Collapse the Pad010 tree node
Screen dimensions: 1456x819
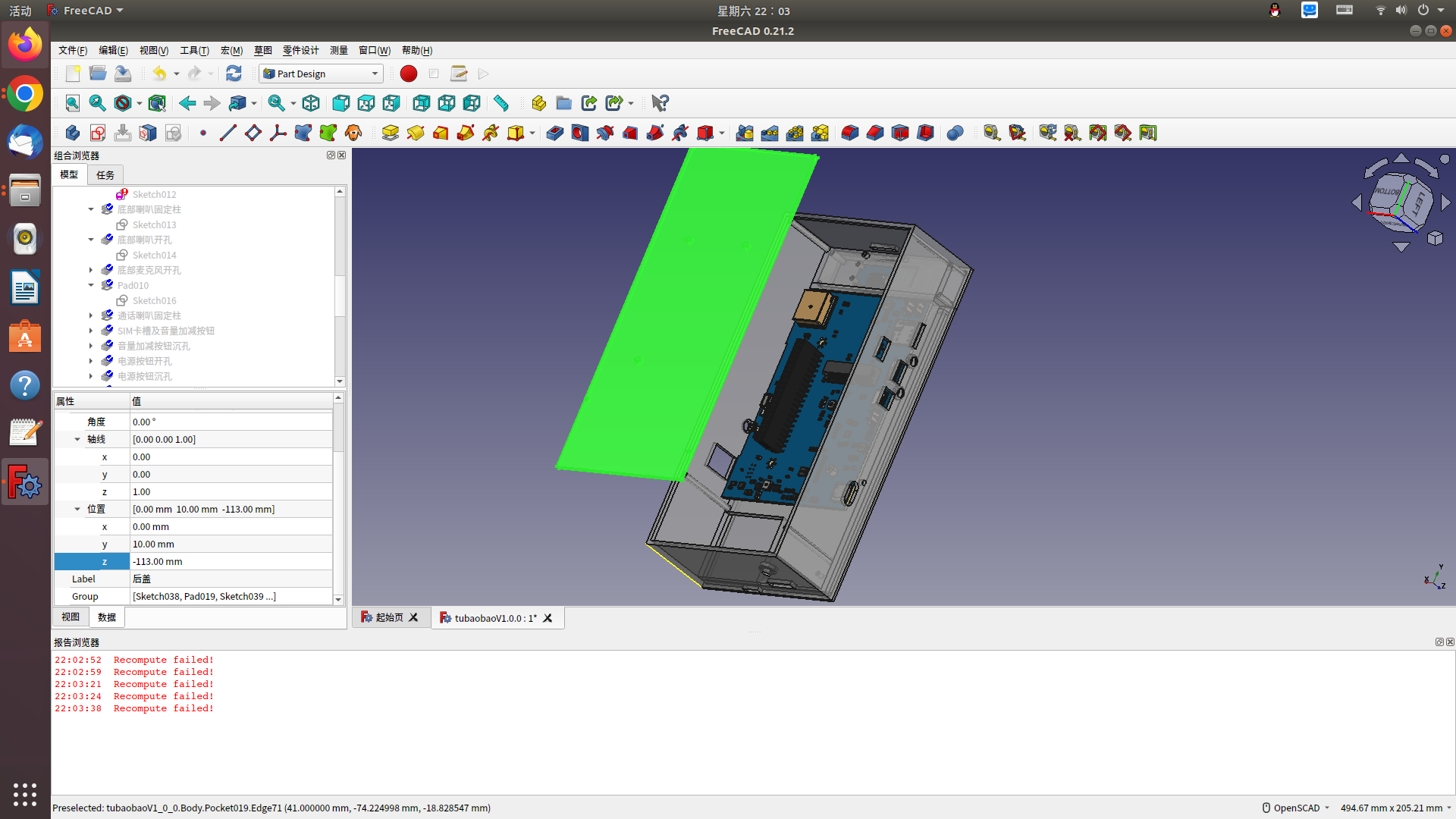tap(91, 285)
